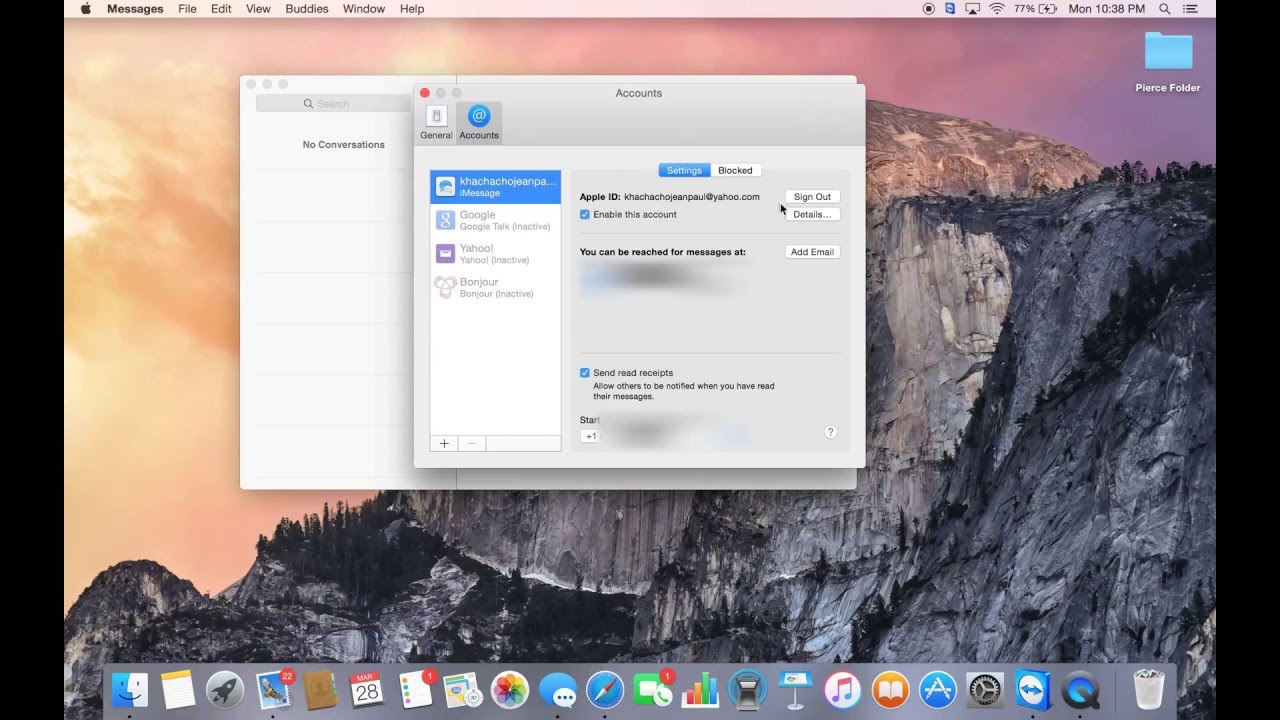The width and height of the screenshot is (1280, 720).
Task: Open the help question mark button
Action: click(830, 432)
